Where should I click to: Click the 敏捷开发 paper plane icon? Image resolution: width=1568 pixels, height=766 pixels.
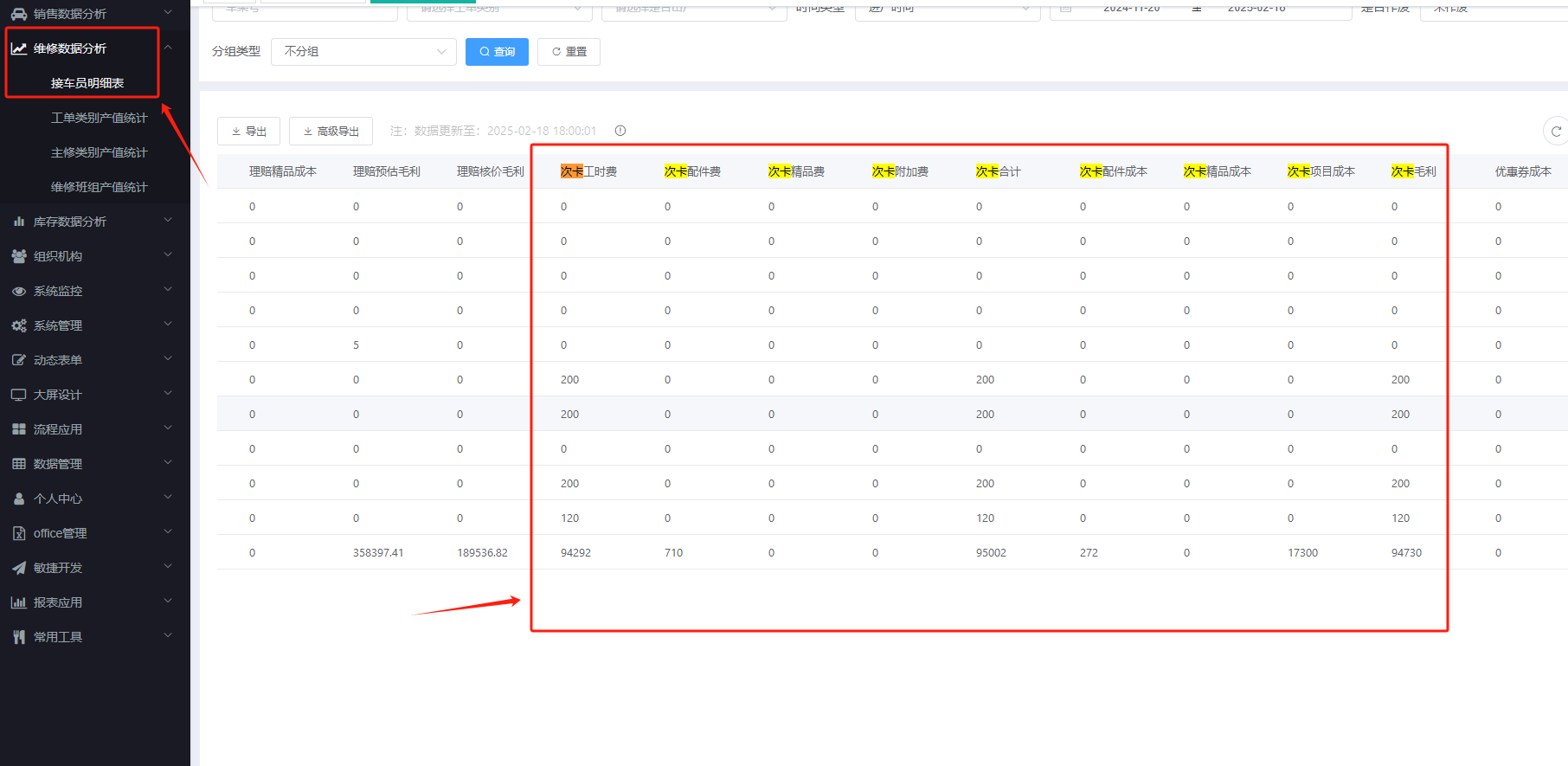(x=18, y=568)
